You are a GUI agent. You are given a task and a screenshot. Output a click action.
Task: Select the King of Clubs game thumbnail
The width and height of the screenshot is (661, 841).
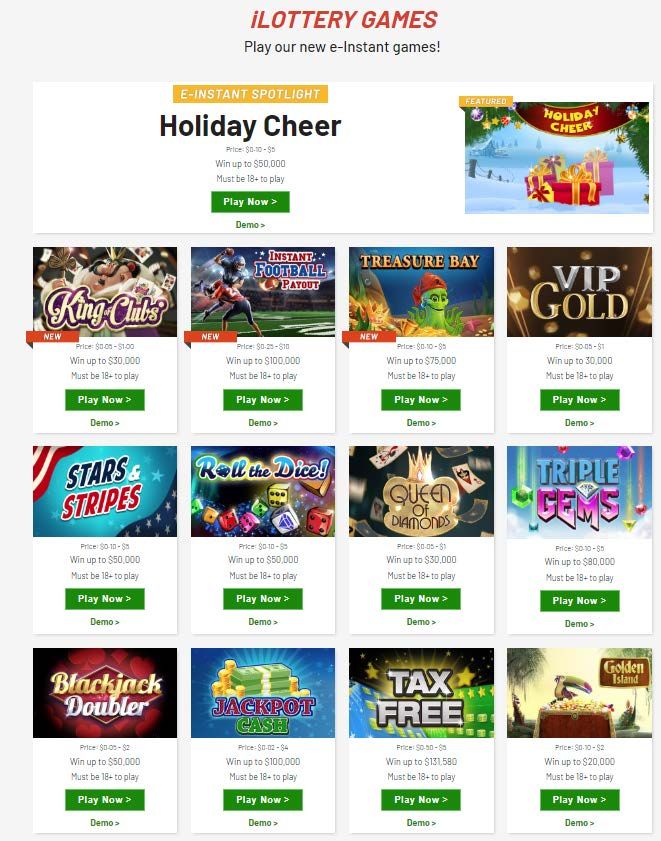[105, 292]
